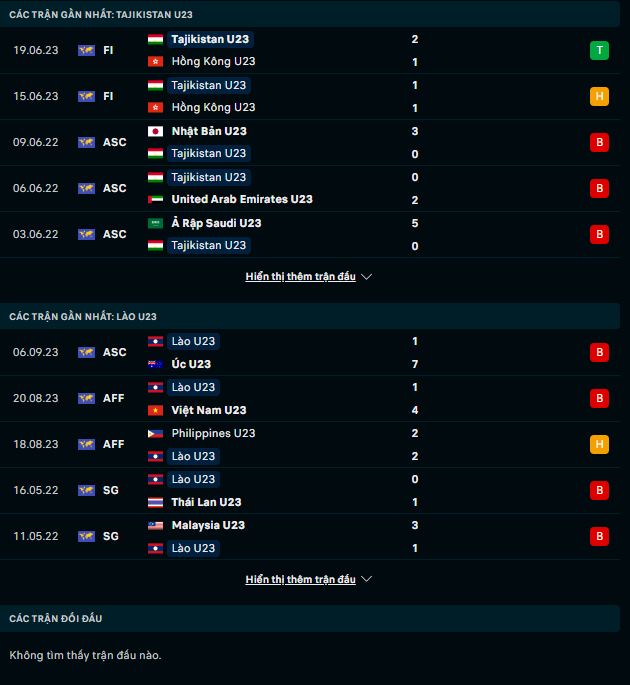630x685 pixels.
Task: Click the Saudi Arabia flag icon
Action: point(155,223)
